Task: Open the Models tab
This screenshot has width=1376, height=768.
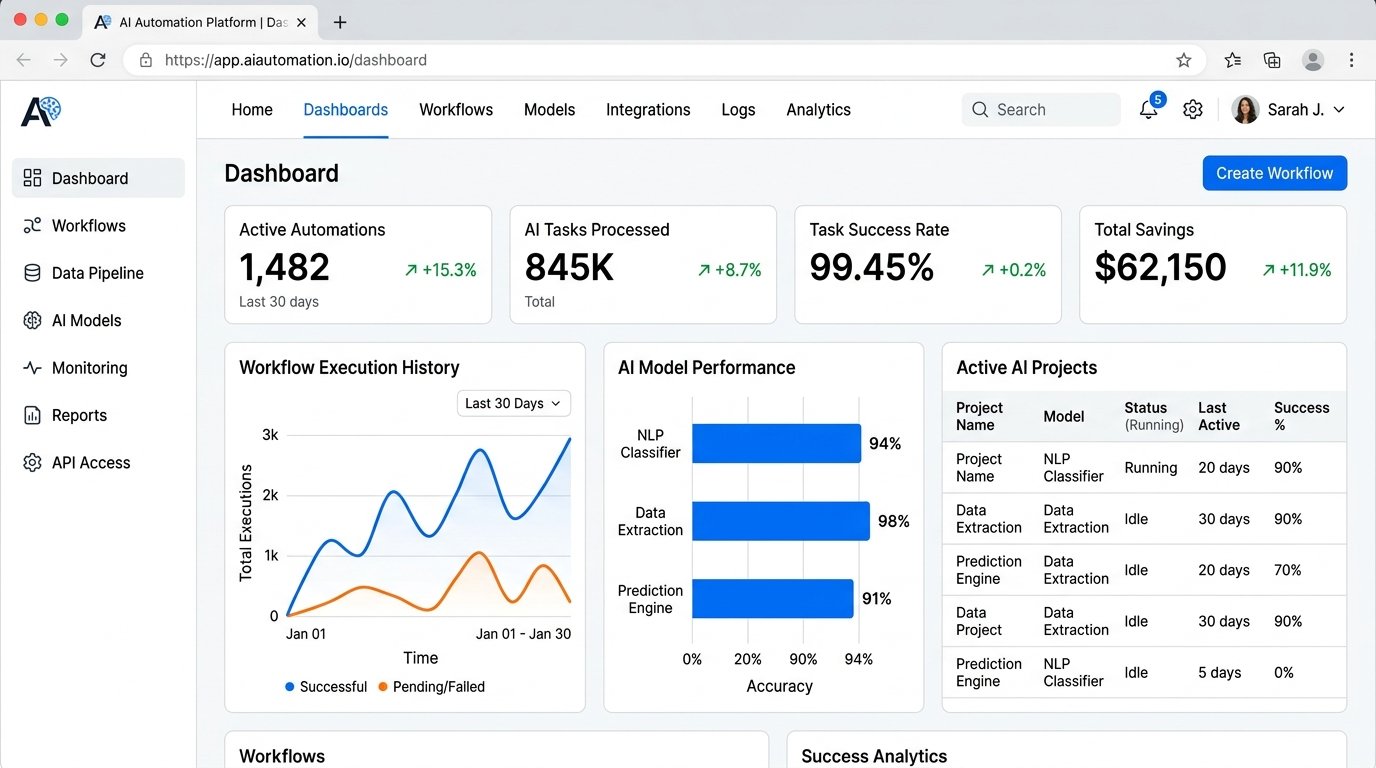Action: (x=550, y=110)
